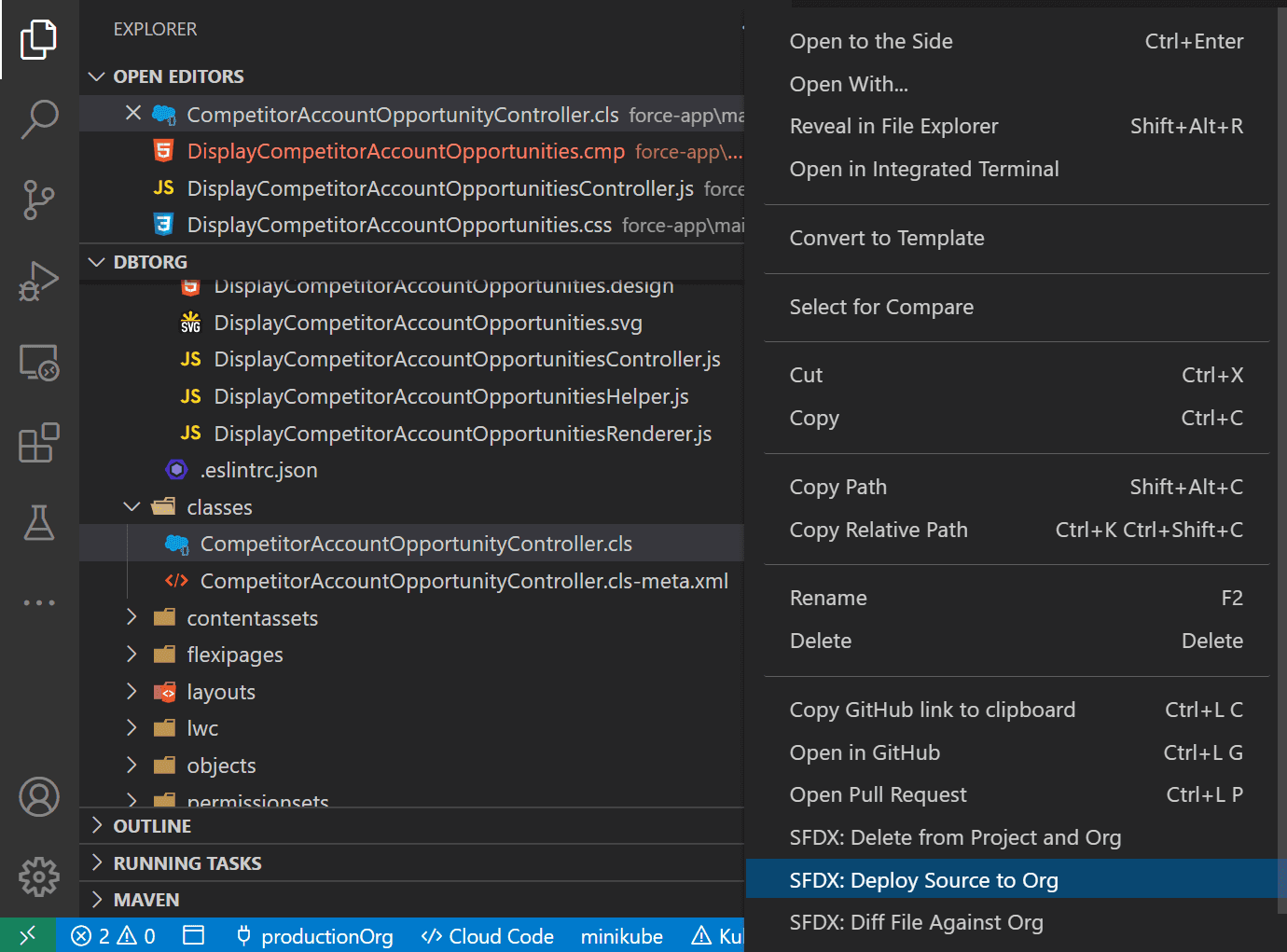Collapse the OPEN EDITORS section
The height and width of the screenshot is (952, 1287).
tap(96, 76)
